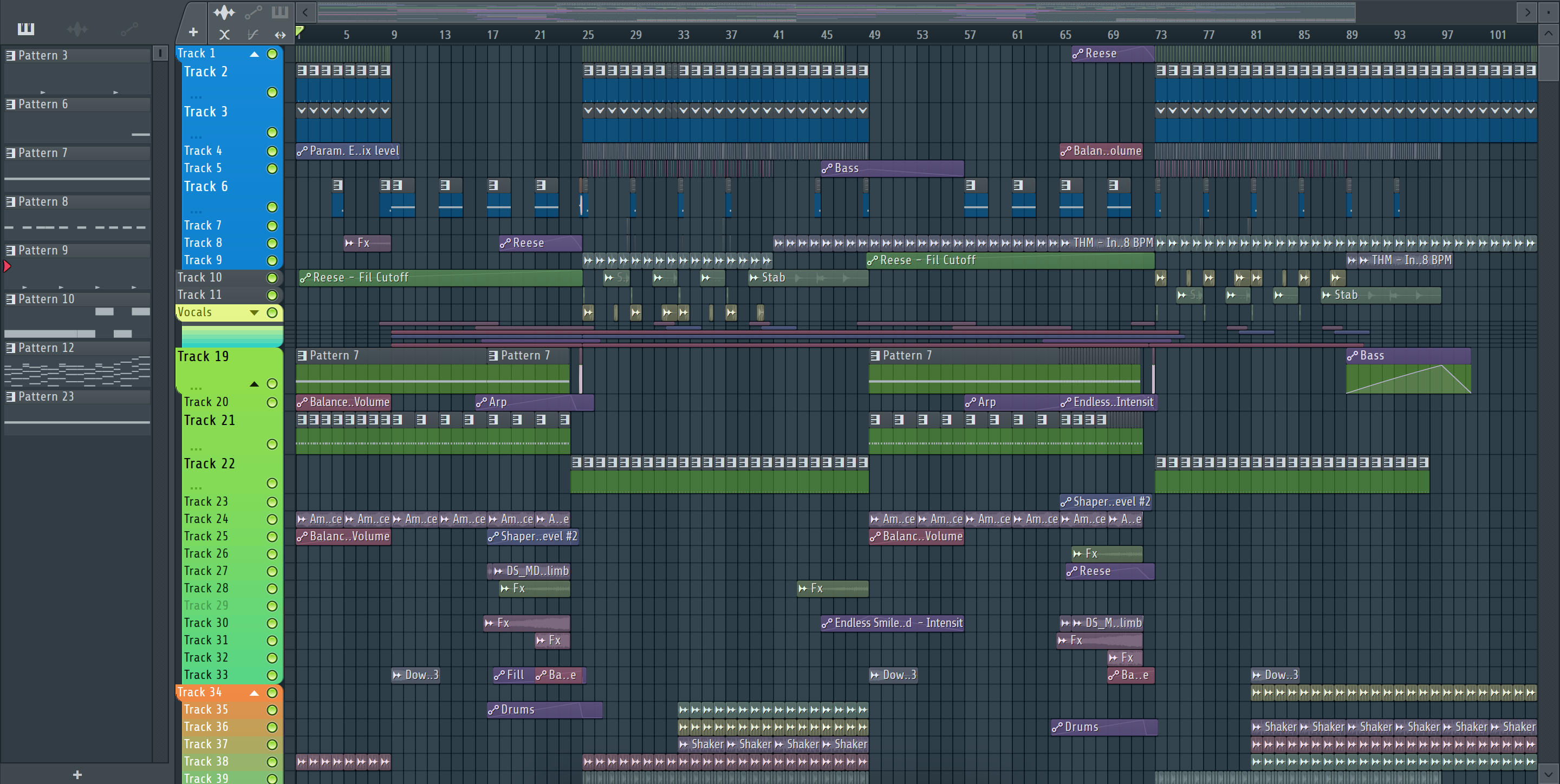
Task: Select the Track 29 header label
Action: pos(206,605)
